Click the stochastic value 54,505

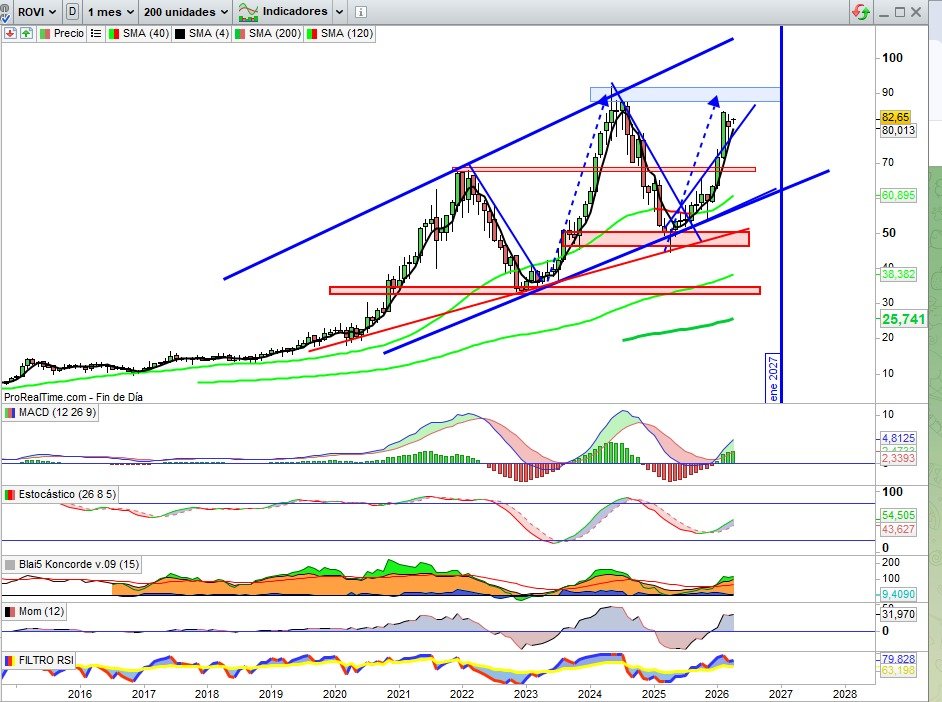click(898, 515)
